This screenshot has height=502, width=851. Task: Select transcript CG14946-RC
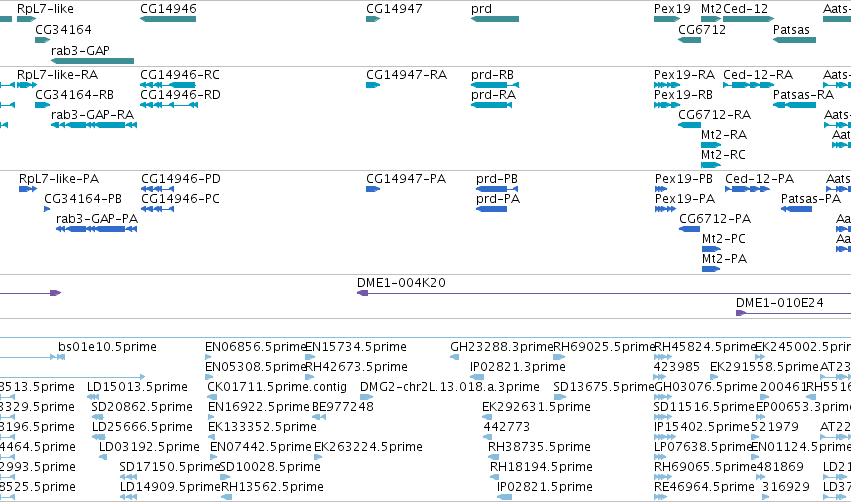(x=168, y=85)
